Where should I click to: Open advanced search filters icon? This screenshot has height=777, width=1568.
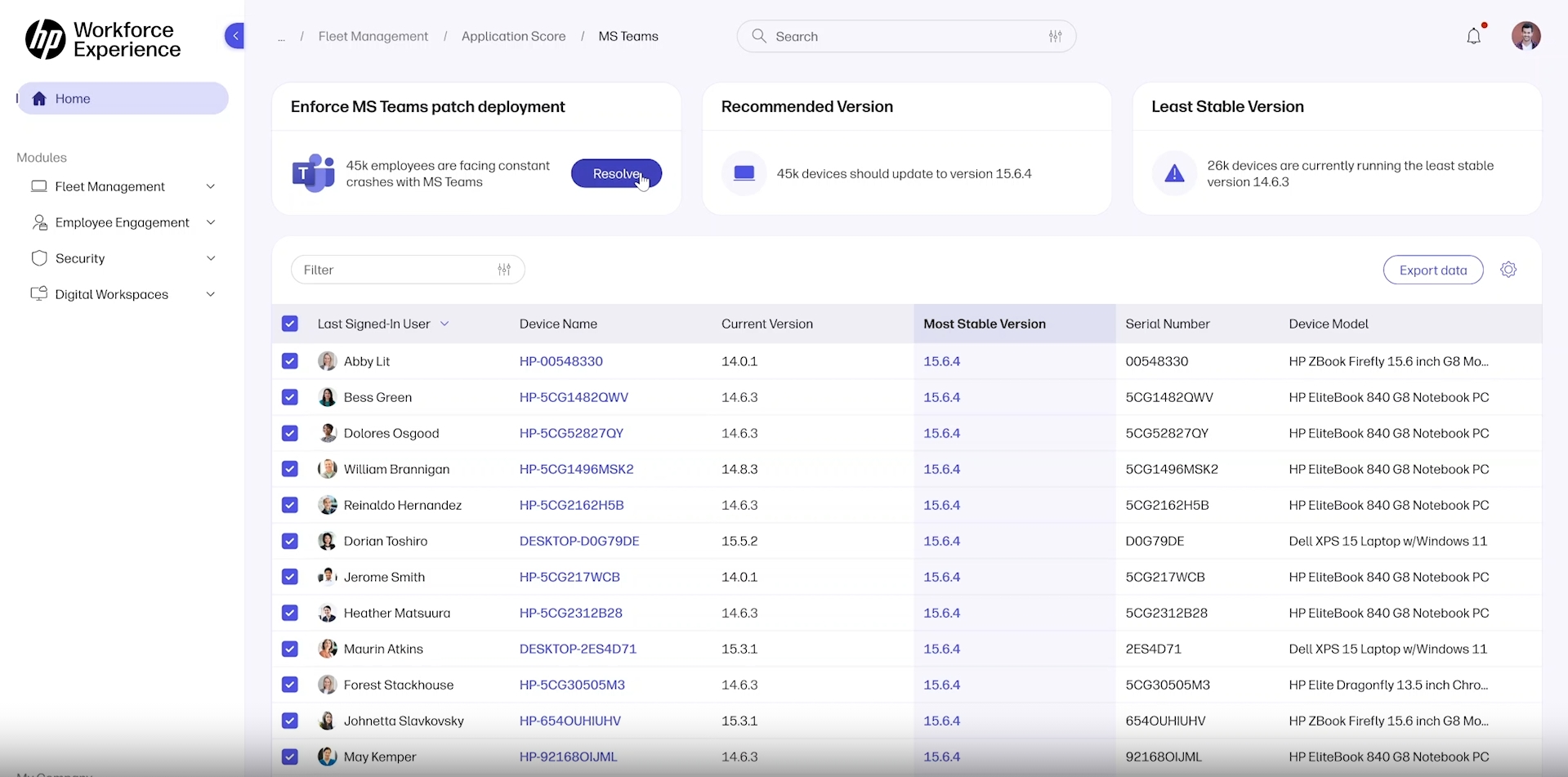1055,36
